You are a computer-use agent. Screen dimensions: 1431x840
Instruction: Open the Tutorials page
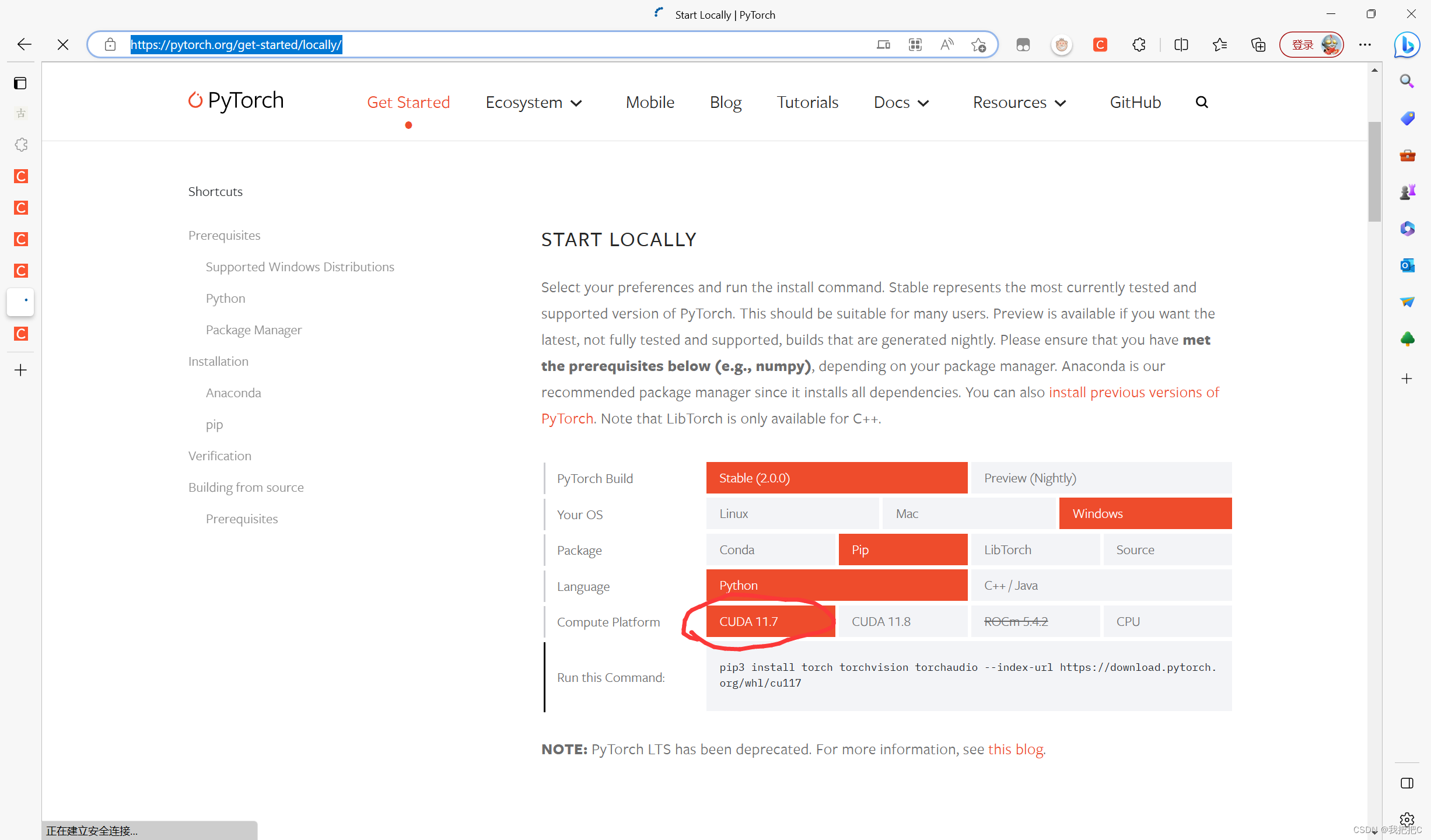click(807, 102)
